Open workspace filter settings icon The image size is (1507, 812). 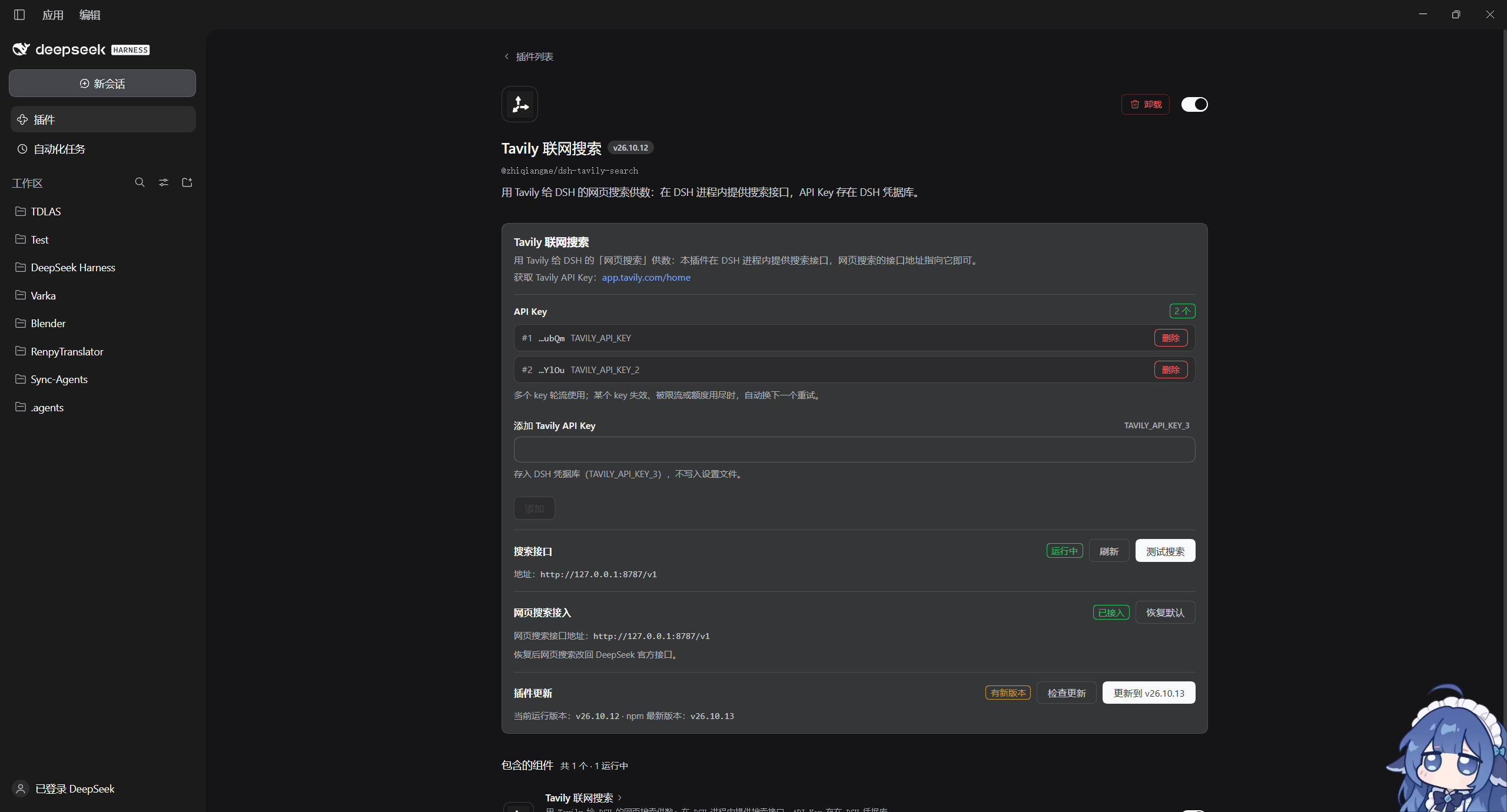tap(164, 182)
